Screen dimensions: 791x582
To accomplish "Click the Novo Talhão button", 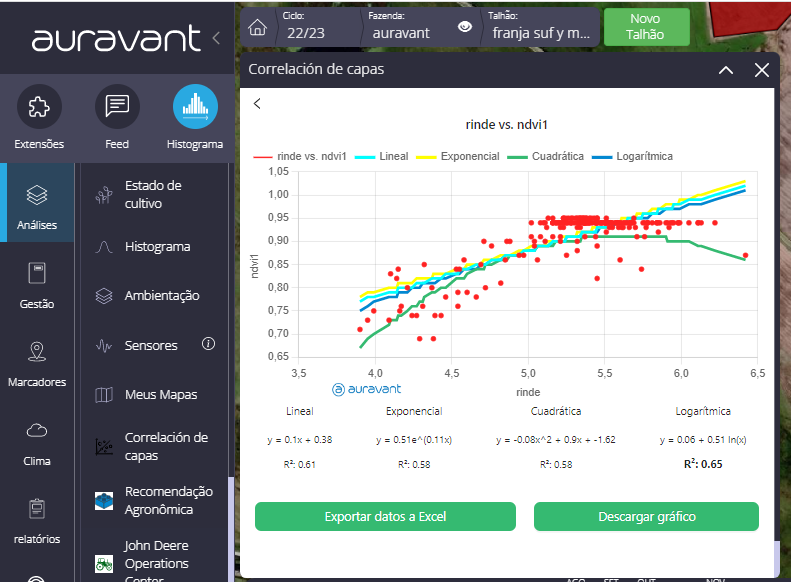I will coord(646,27).
